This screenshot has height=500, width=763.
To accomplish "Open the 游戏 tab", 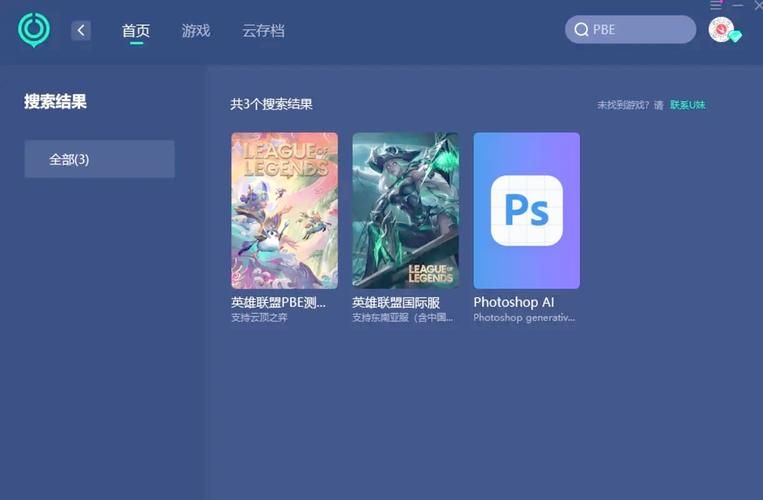I will click(x=196, y=31).
